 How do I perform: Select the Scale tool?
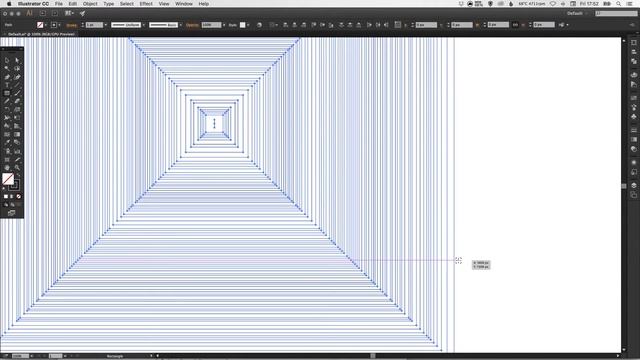[x=17, y=109]
